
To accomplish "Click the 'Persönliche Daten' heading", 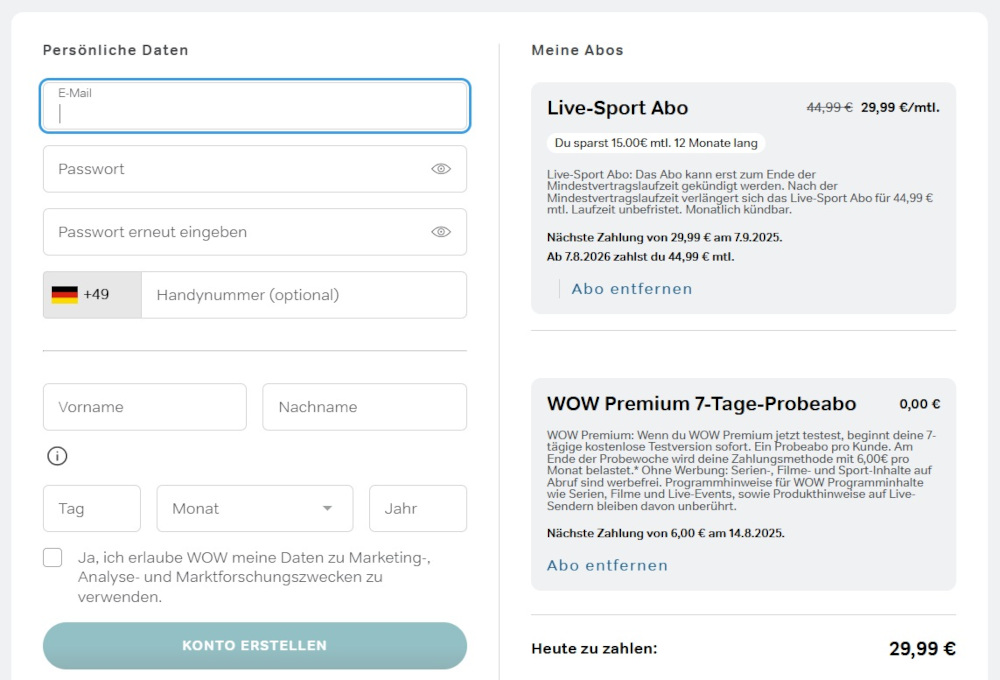I will tap(115, 50).
